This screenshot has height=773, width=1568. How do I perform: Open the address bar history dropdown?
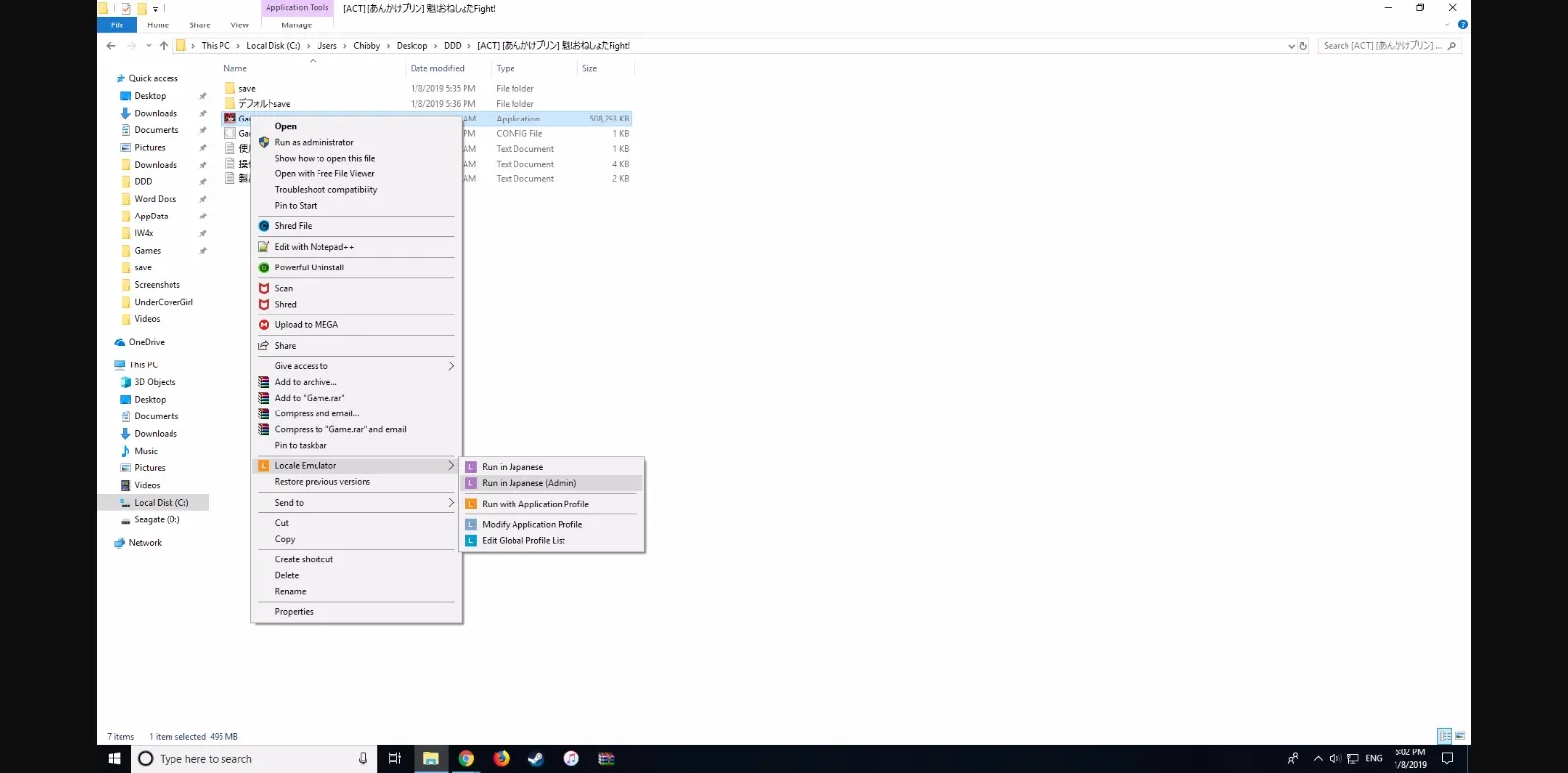pyautogui.click(x=1291, y=46)
